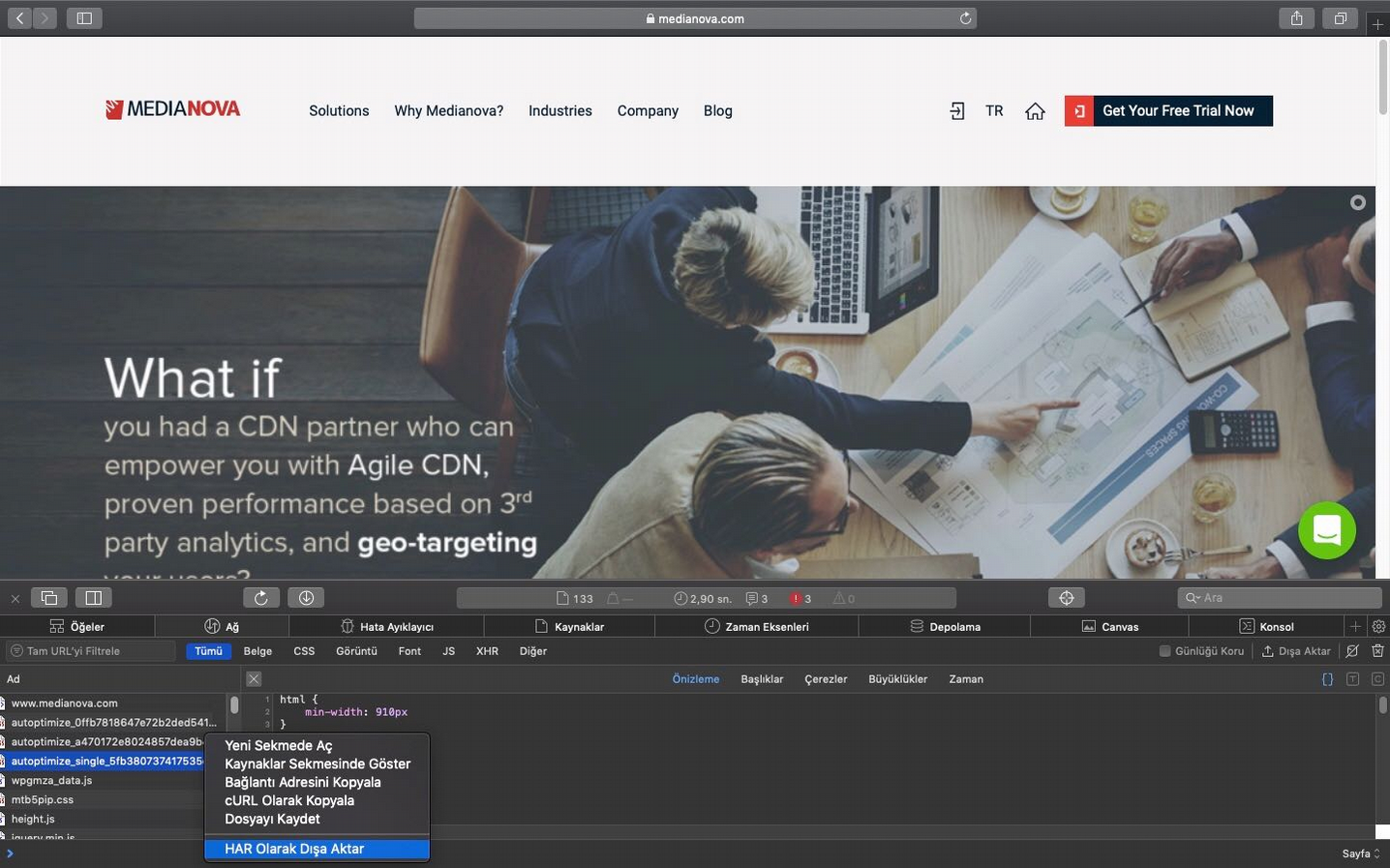
Task: Click the Ara search field
Action: coord(1280,598)
